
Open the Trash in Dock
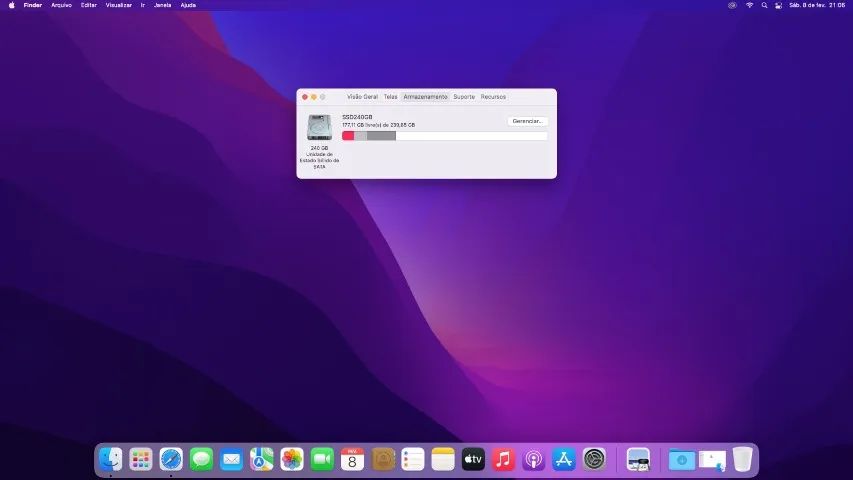click(743, 459)
